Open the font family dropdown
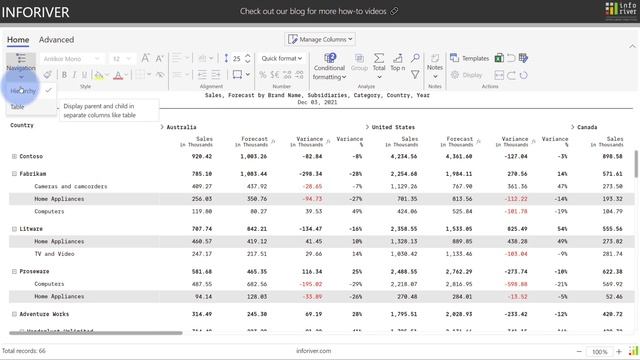 72,59
